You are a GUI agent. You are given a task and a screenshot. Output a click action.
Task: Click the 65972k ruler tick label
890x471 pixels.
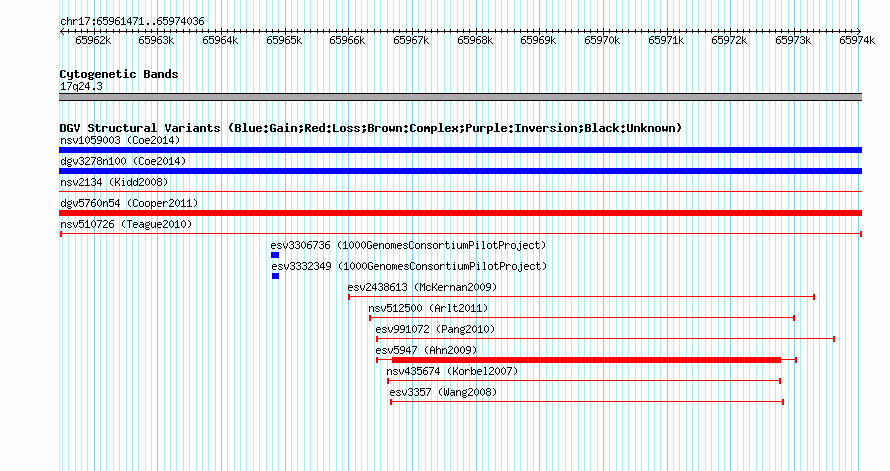click(729, 40)
